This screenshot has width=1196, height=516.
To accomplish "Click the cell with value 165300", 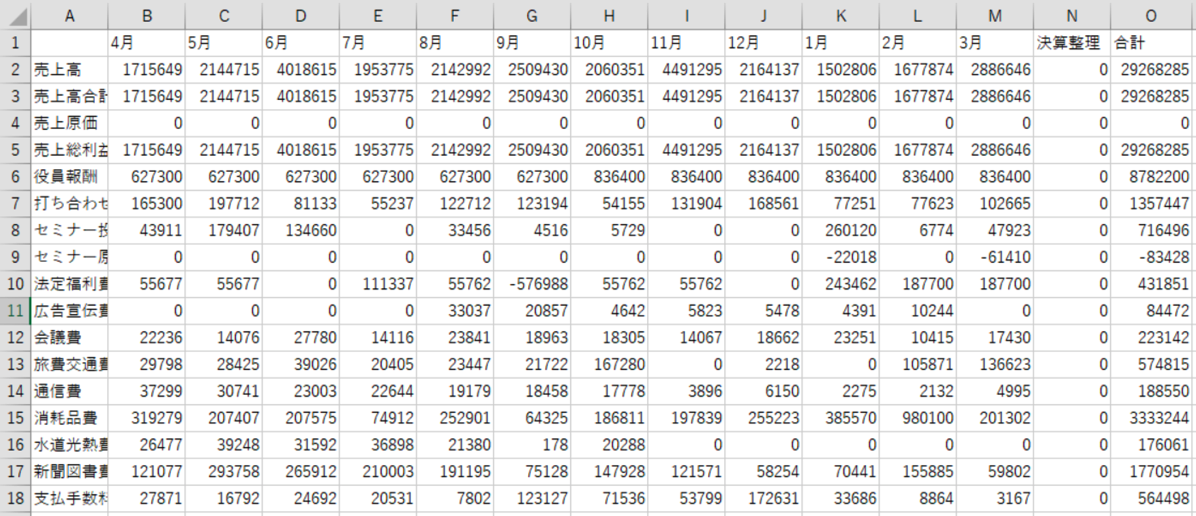I will 146,204.
